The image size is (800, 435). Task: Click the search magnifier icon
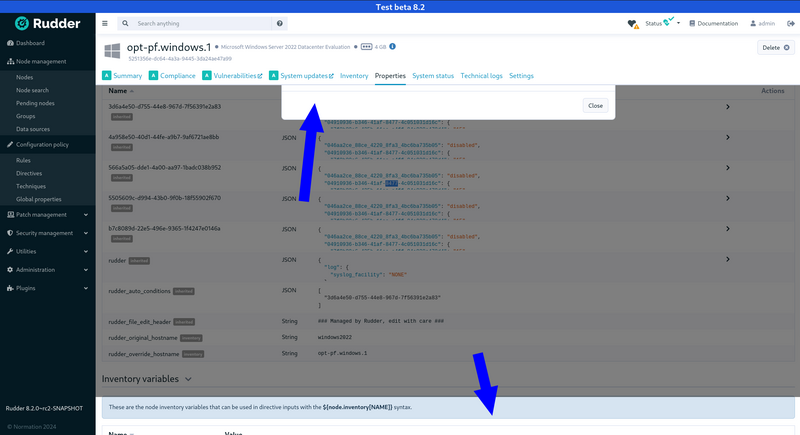[126, 23]
